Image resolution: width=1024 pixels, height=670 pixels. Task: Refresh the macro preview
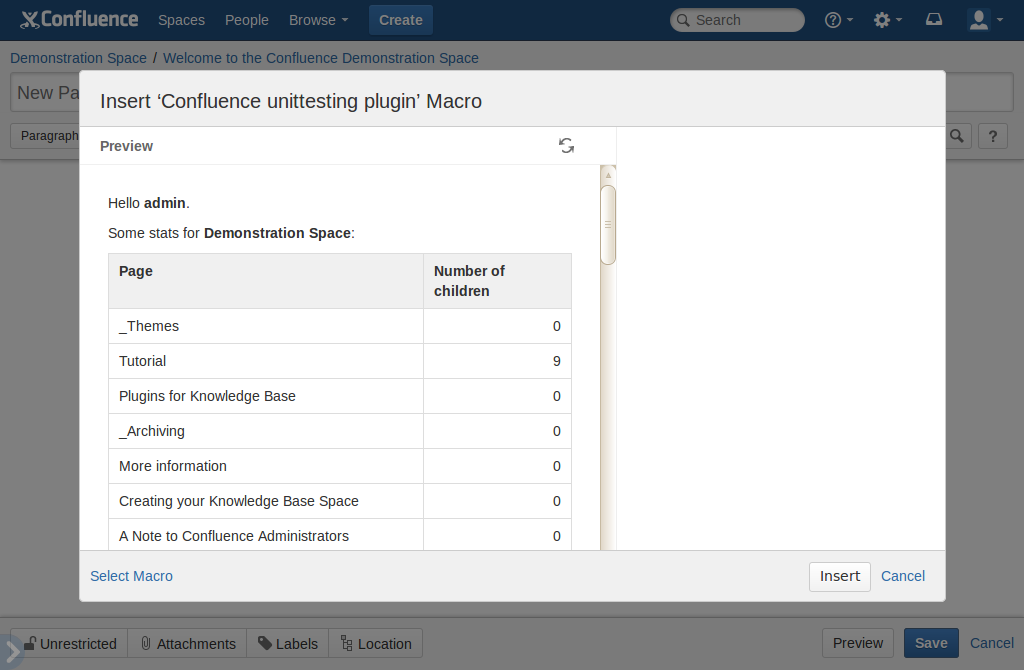click(566, 146)
